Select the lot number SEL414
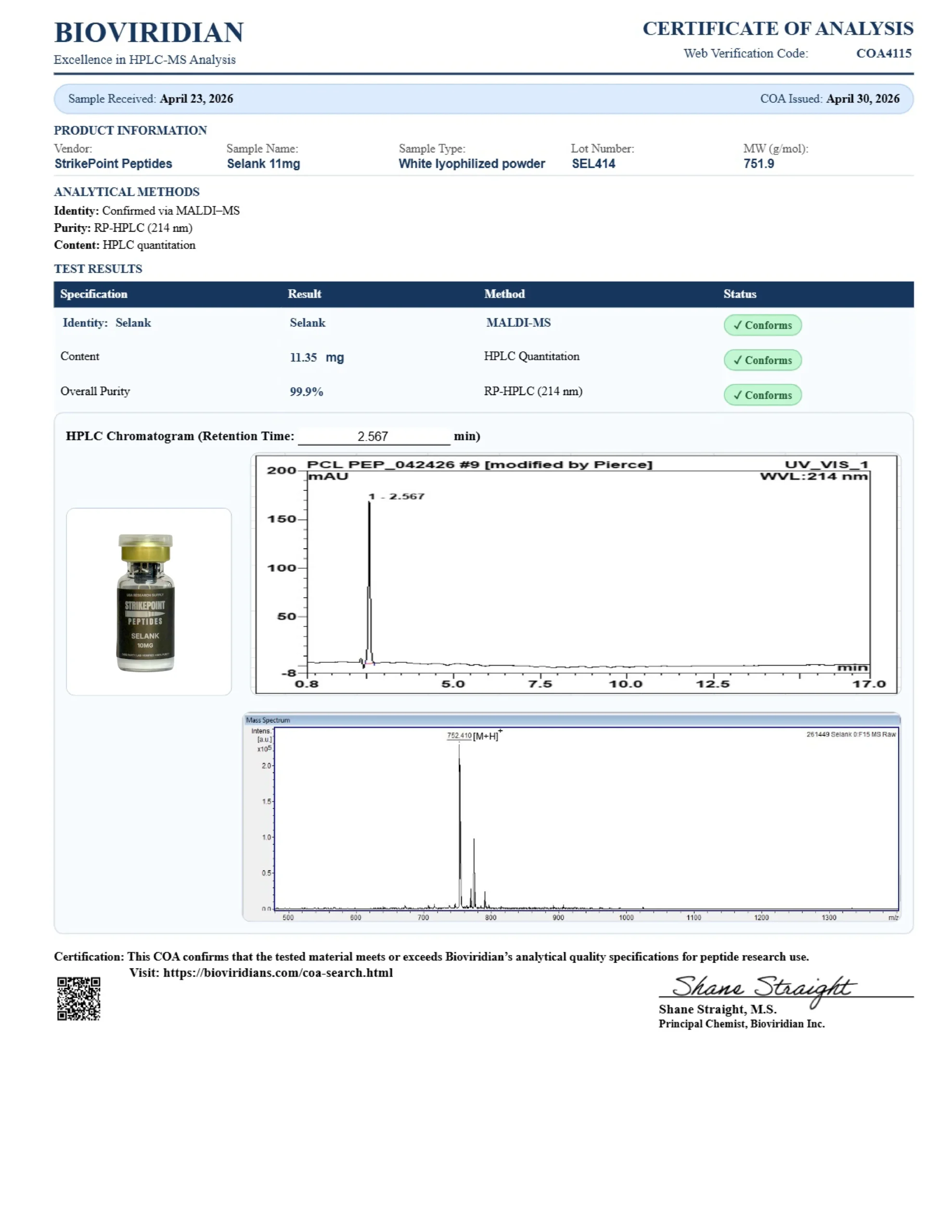 [x=593, y=164]
